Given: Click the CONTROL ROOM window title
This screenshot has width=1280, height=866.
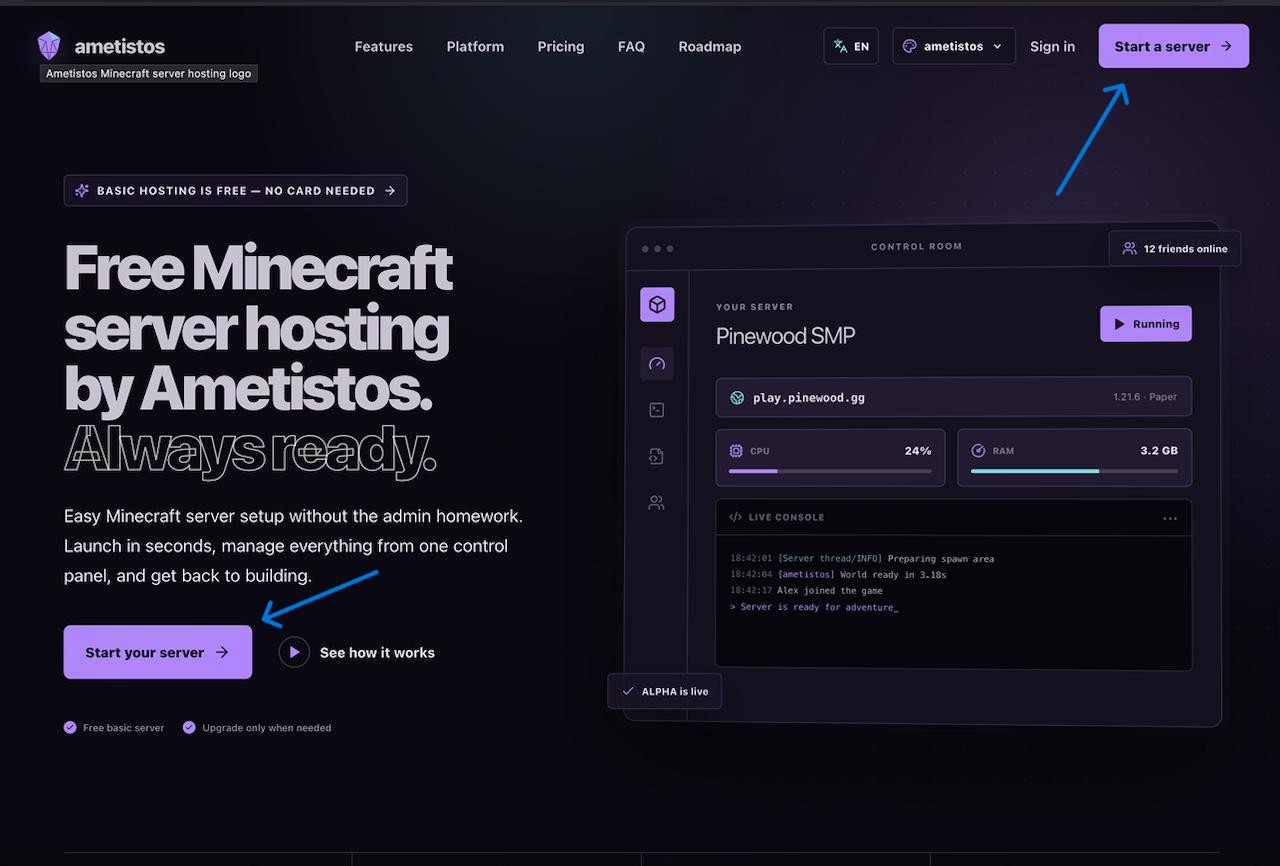Looking at the screenshot, I should (x=917, y=247).
